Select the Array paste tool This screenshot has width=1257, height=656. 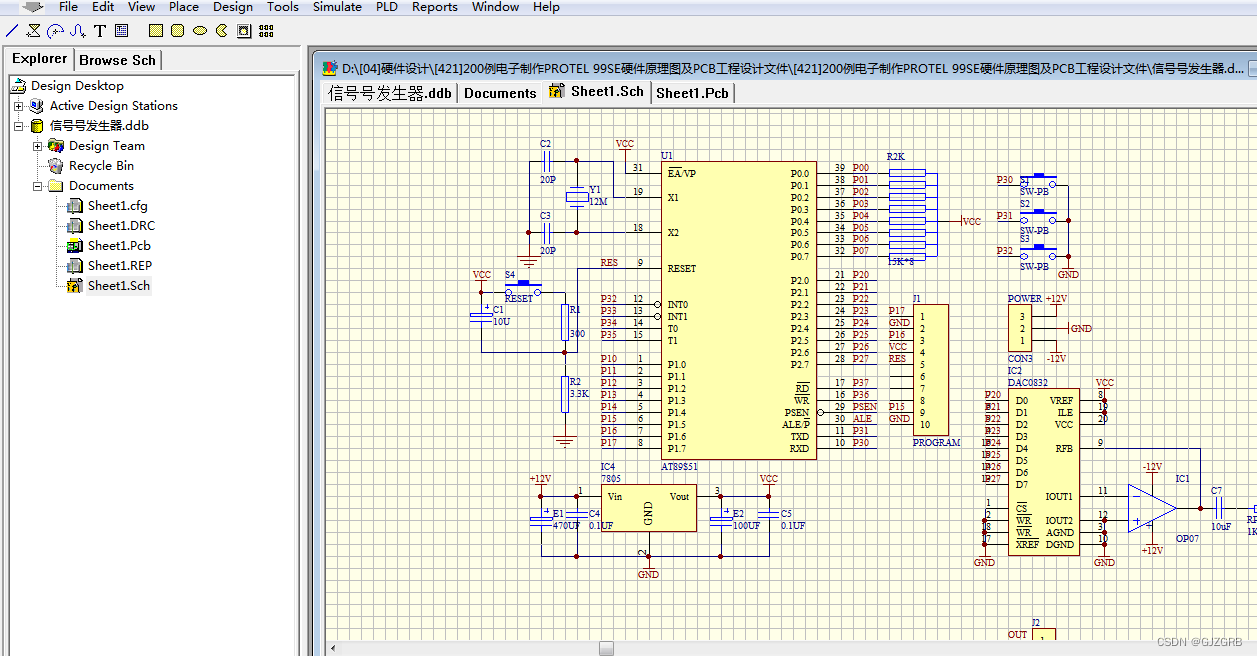[265, 30]
